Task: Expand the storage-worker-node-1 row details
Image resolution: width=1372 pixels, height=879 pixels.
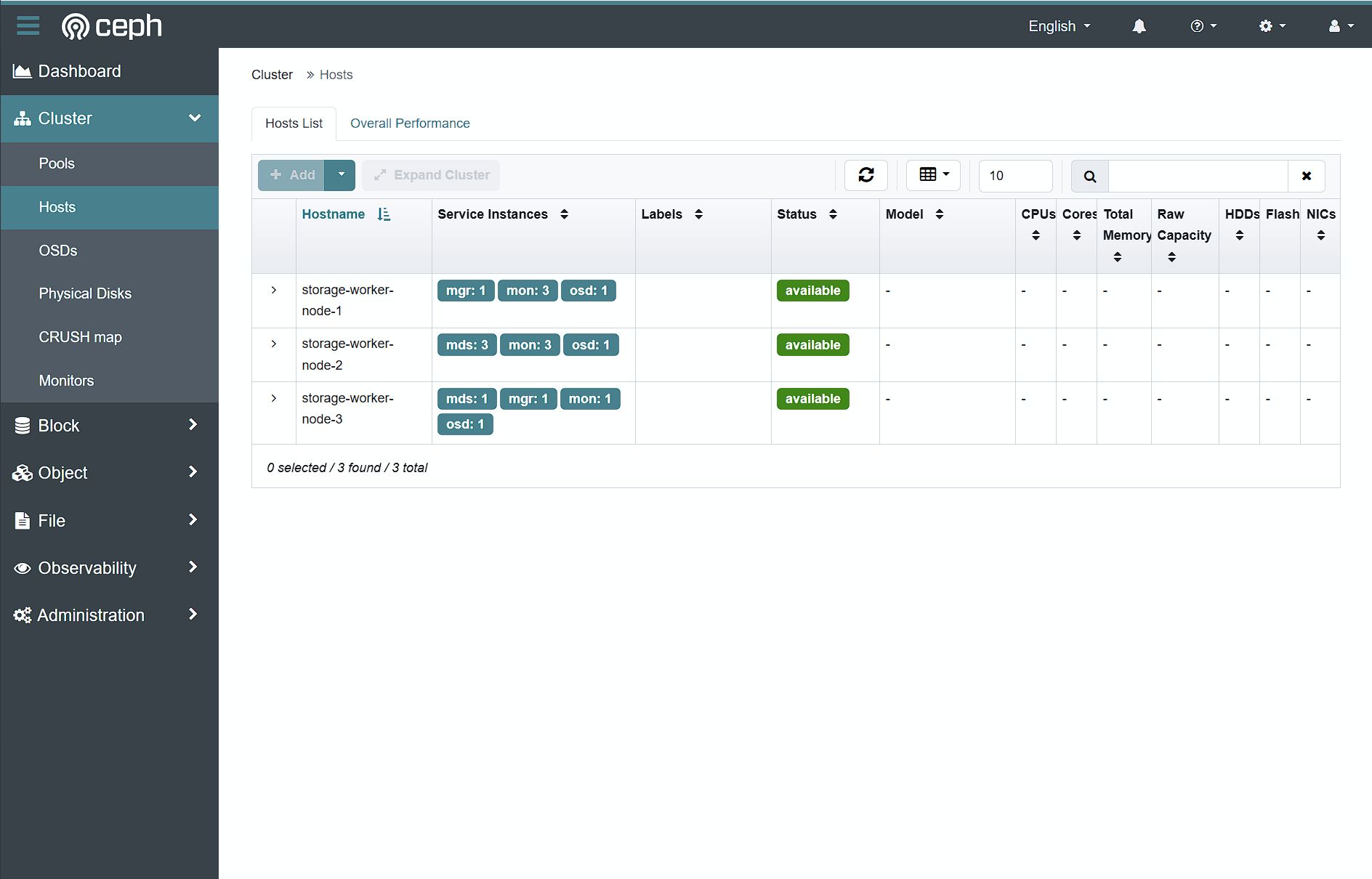Action: point(274,290)
